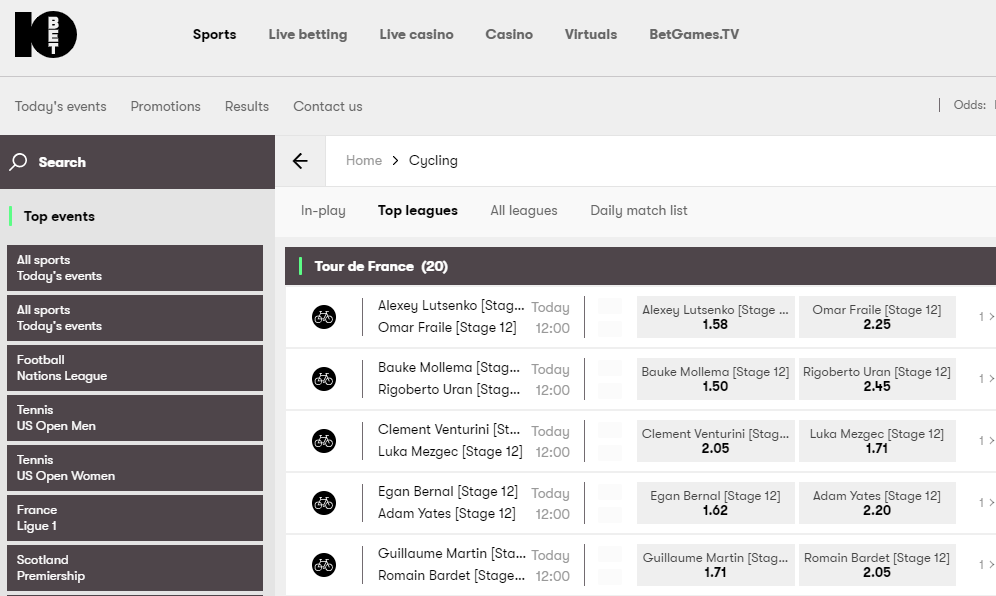
Task: Click cycling icon for Alexey Lutsenko row
Action: [324, 316]
